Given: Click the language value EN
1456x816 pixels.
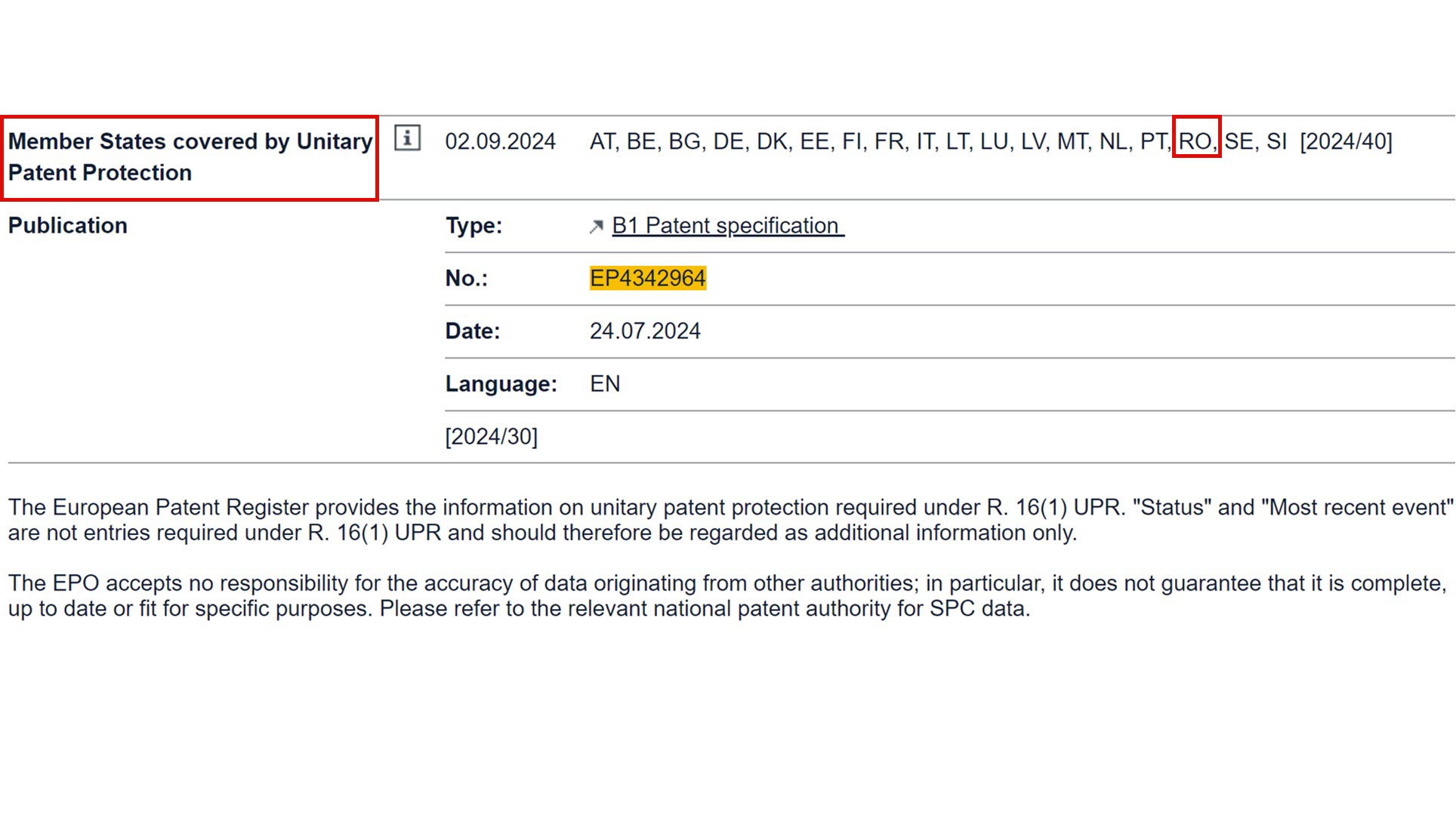Looking at the screenshot, I should click(x=605, y=385).
